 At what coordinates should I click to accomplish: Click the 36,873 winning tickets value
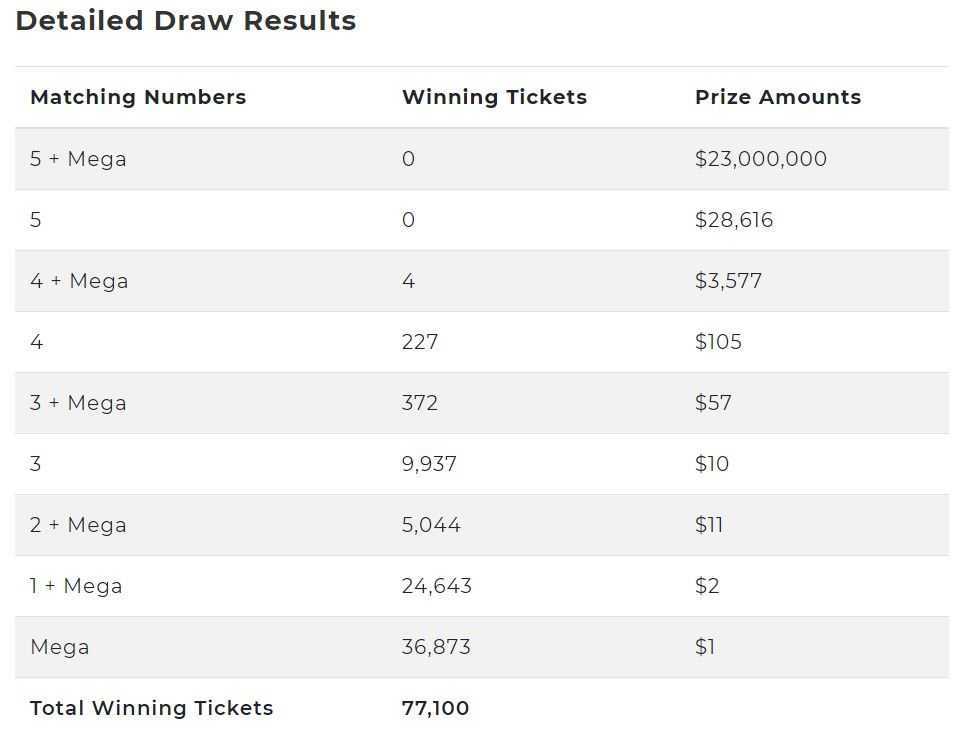436,647
